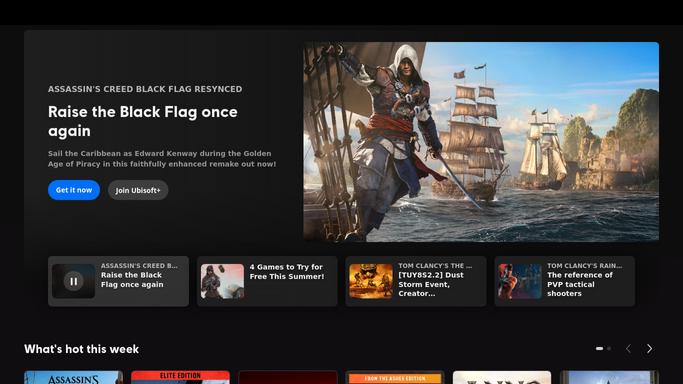The image size is (683, 384).
Task: Open the Assassin's game tile in hot list
Action: click(74, 377)
